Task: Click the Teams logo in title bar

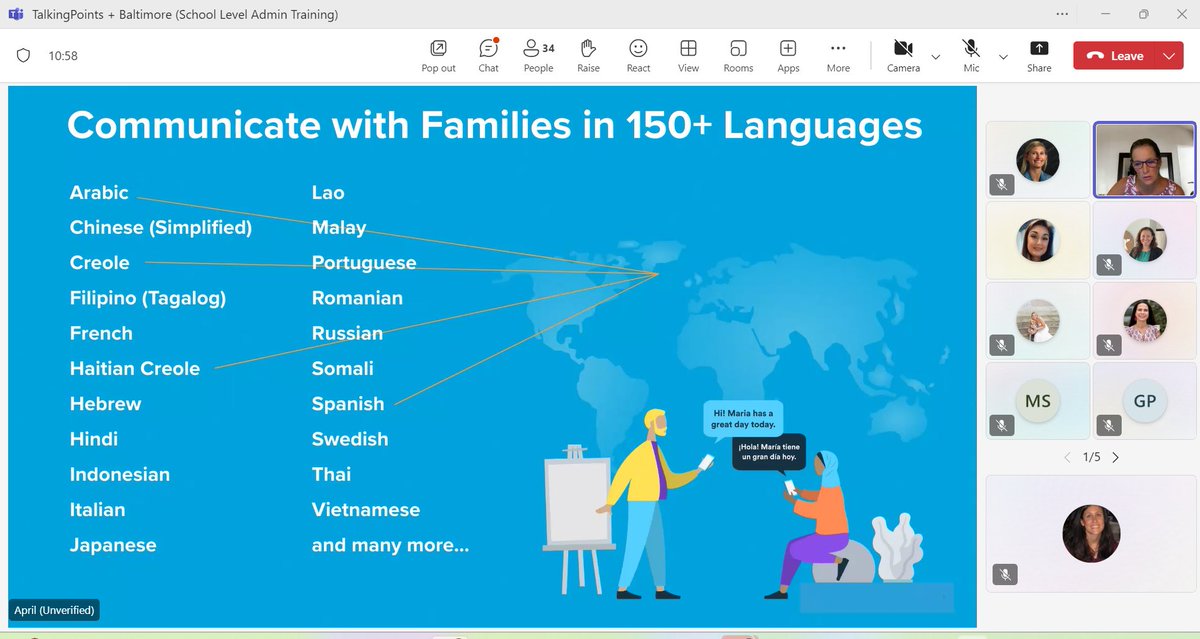Action: click(x=15, y=14)
